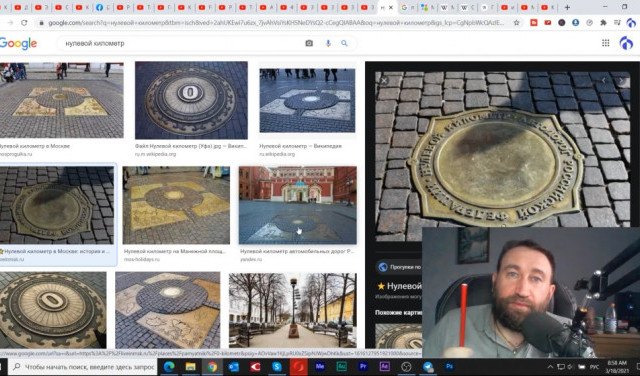Click the search by image camera icon
This screenshot has height=376, width=640.
[x=309, y=43]
